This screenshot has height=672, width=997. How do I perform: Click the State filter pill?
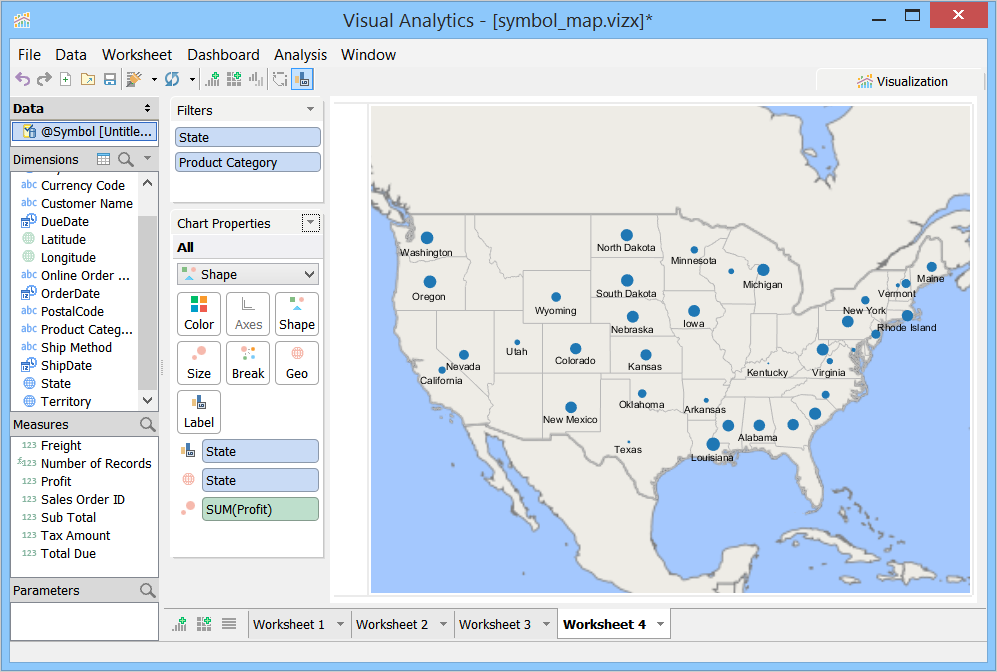click(247, 137)
